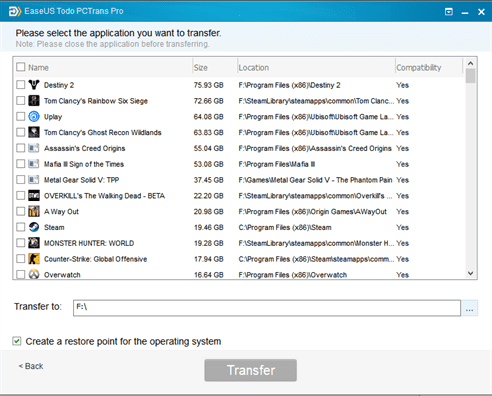Check OVERKILL's The Walking Dead checkbox

tap(21, 195)
